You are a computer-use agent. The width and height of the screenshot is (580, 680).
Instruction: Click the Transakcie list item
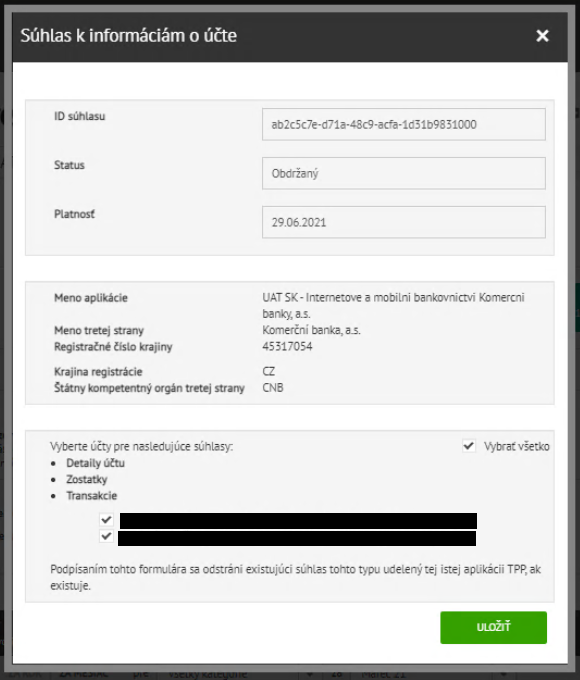(92, 496)
